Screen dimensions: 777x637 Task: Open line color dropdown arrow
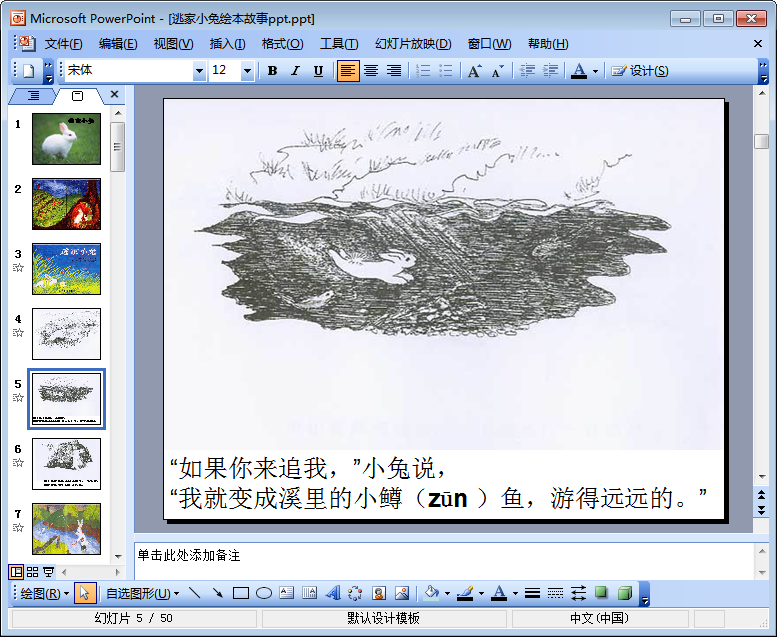pyautogui.click(x=481, y=593)
